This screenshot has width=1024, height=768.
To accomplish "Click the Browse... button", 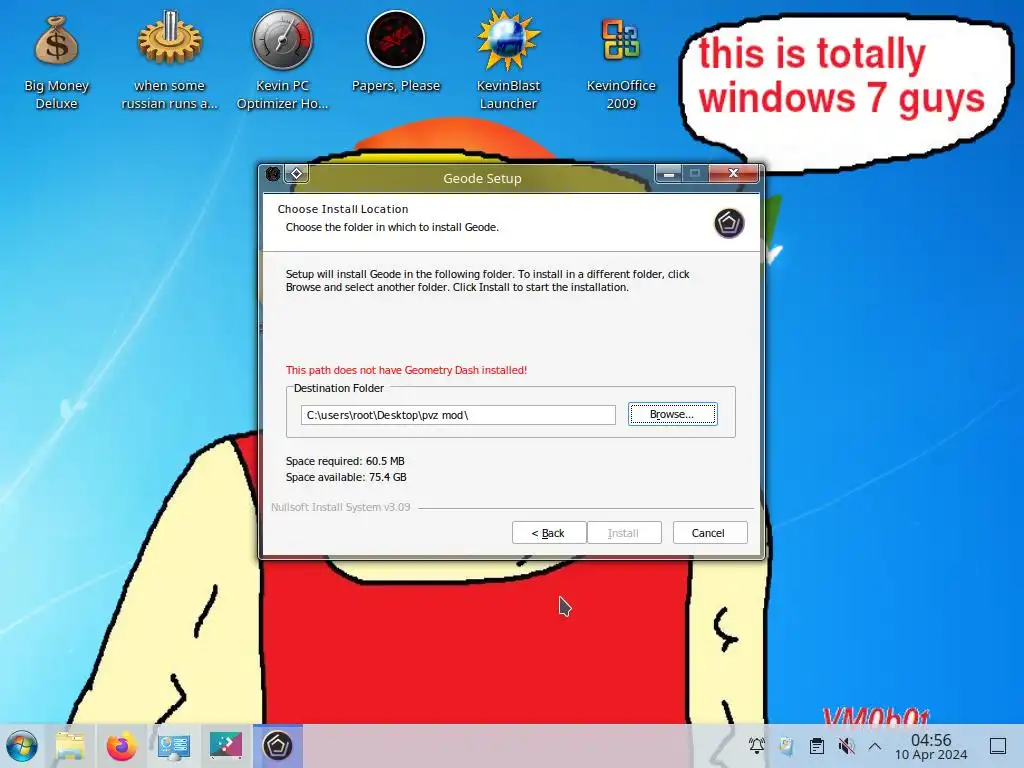I will click(673, 414).
